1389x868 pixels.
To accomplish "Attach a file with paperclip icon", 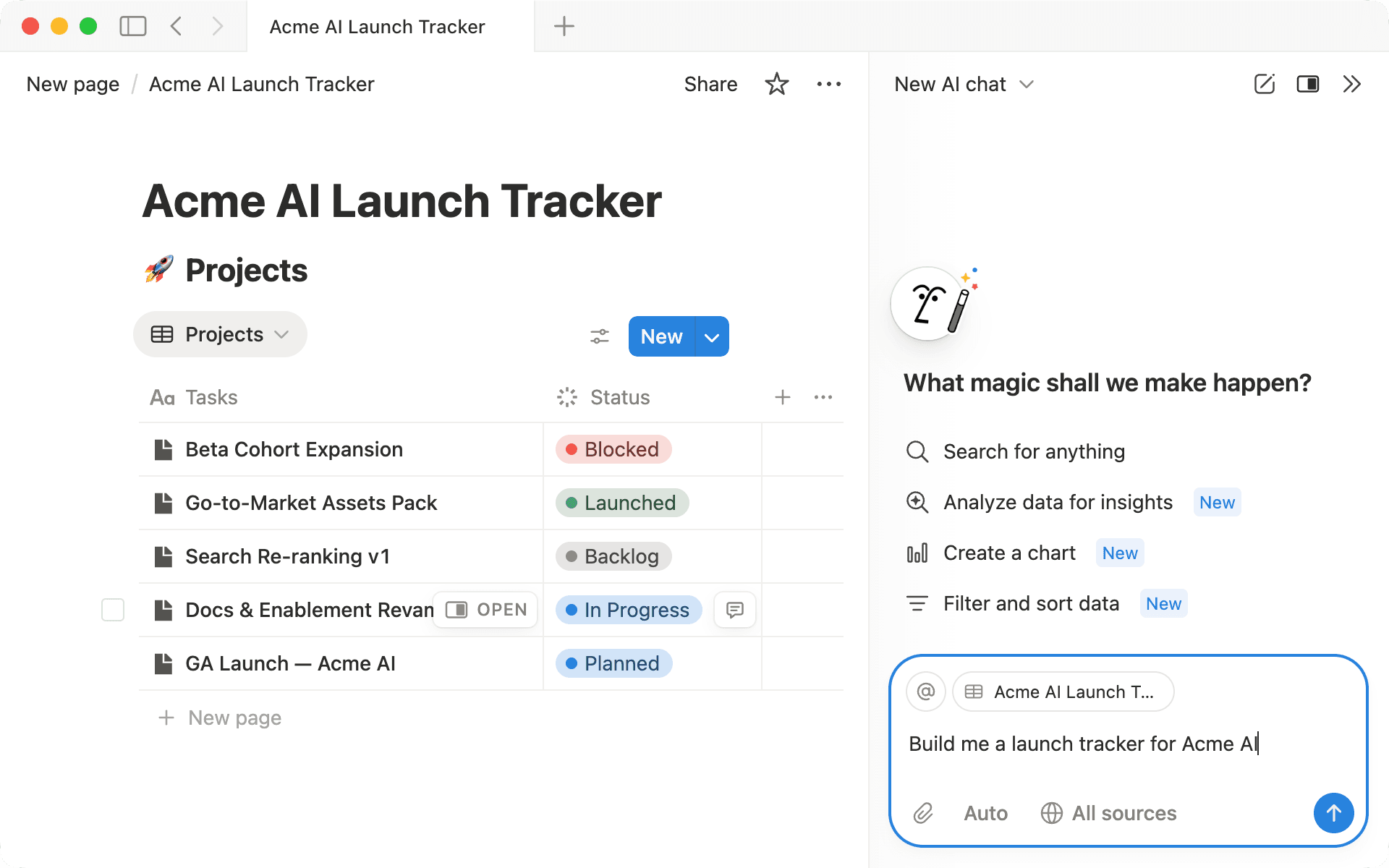I will (923, 813).
